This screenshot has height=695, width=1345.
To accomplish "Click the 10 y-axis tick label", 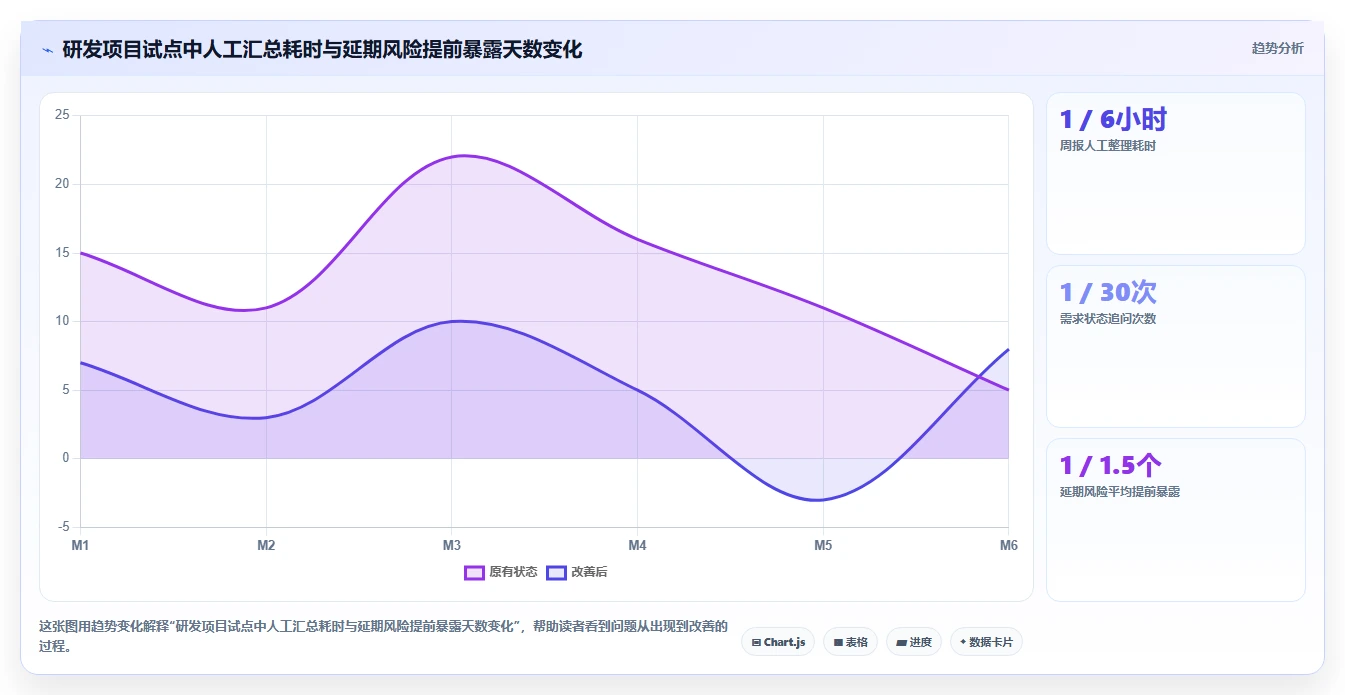I will tap(62, 321).
